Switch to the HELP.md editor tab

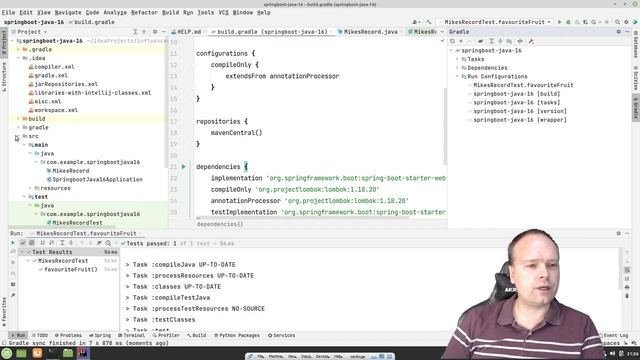pos(186,31)
